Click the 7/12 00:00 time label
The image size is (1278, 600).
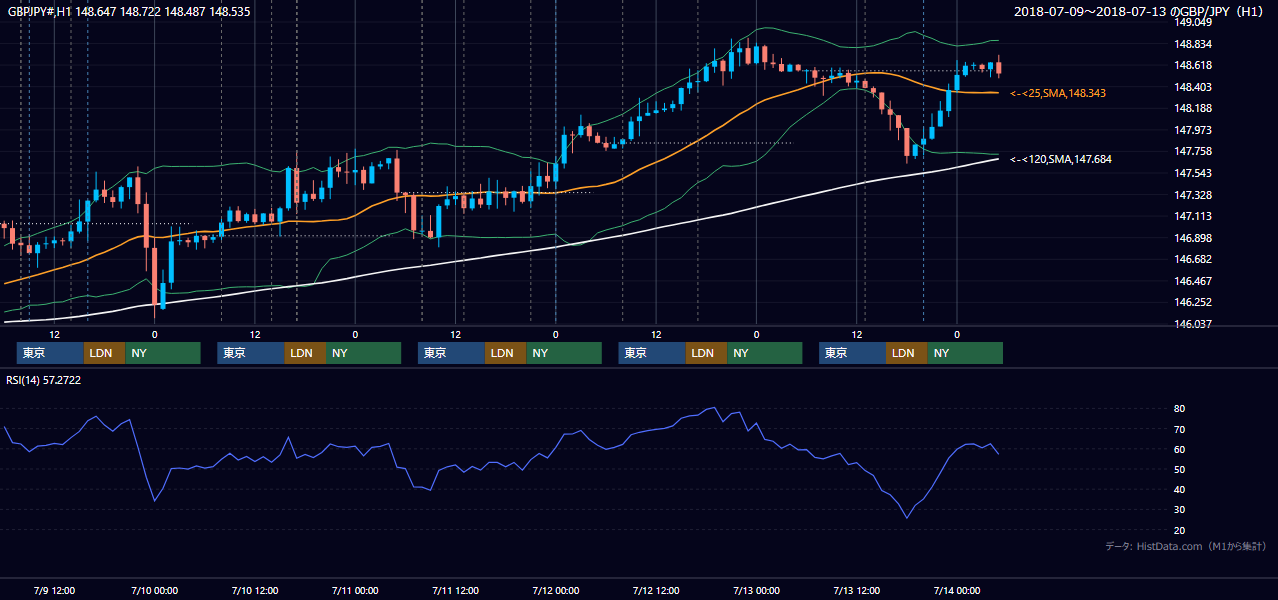pos(555,590)
